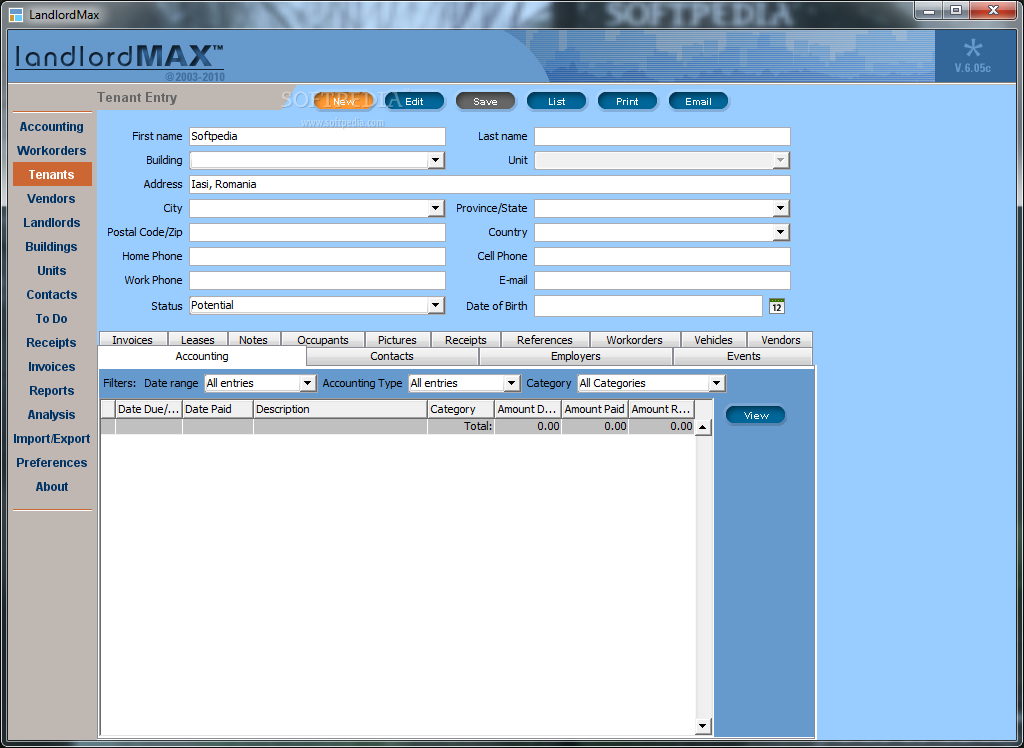Click the table scrollbar up arrow
This screenshot has height=748, width=1024.
point(703,428)
